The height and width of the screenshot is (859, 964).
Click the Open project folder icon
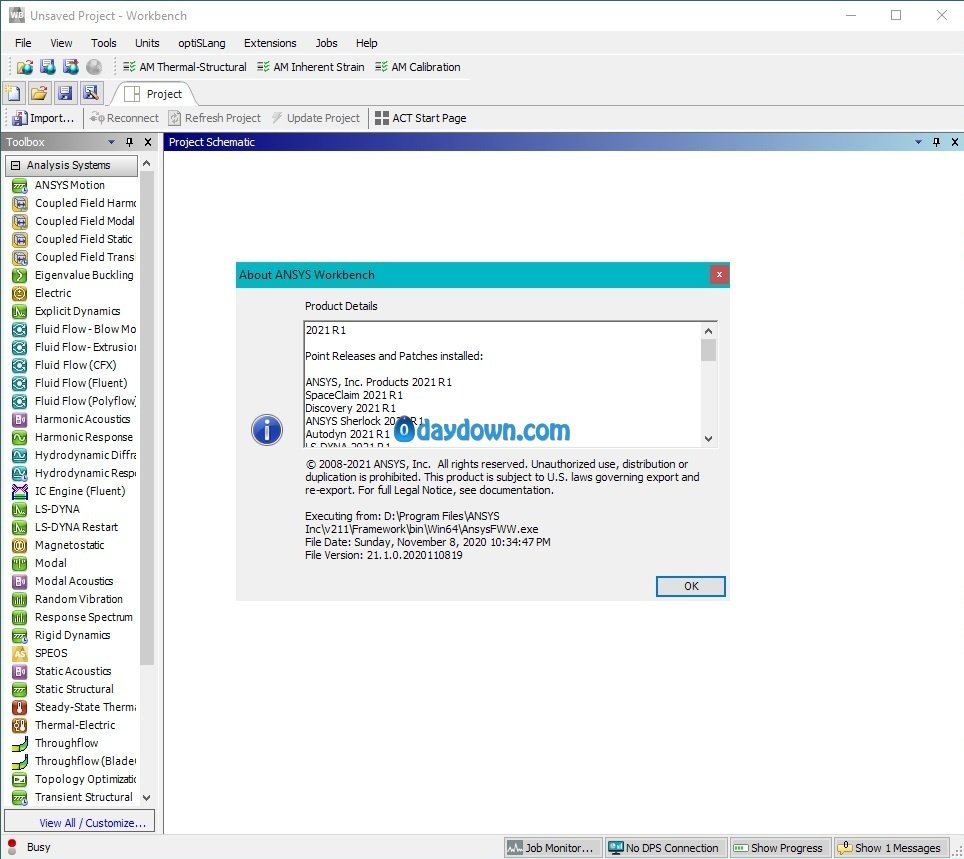[39, 93]
